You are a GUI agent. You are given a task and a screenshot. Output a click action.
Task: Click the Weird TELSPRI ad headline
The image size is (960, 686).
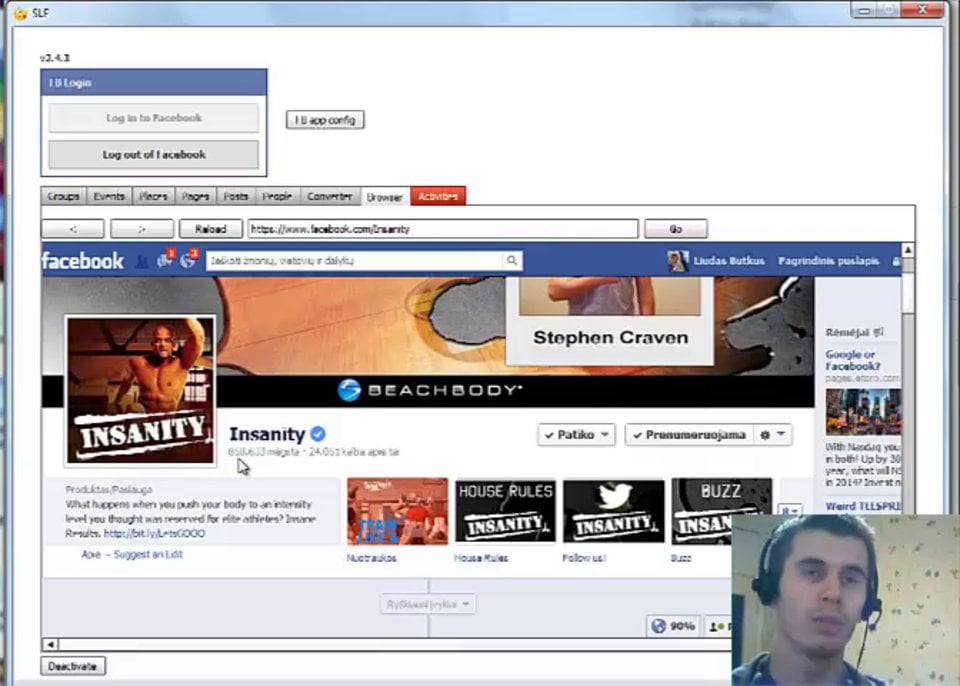pos(863,507)
